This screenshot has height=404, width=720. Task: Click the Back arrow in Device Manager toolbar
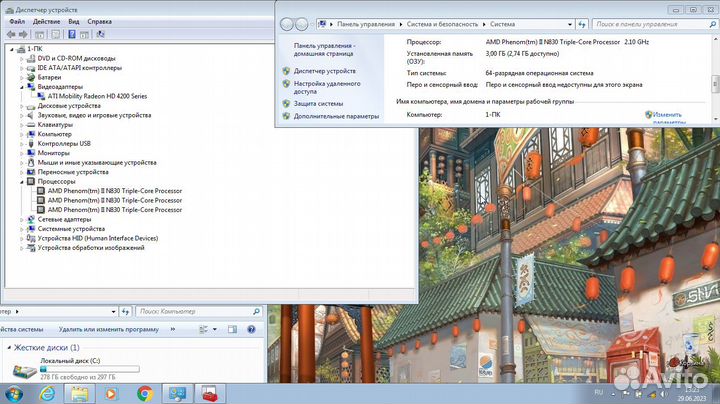click(x=13, y=34)
